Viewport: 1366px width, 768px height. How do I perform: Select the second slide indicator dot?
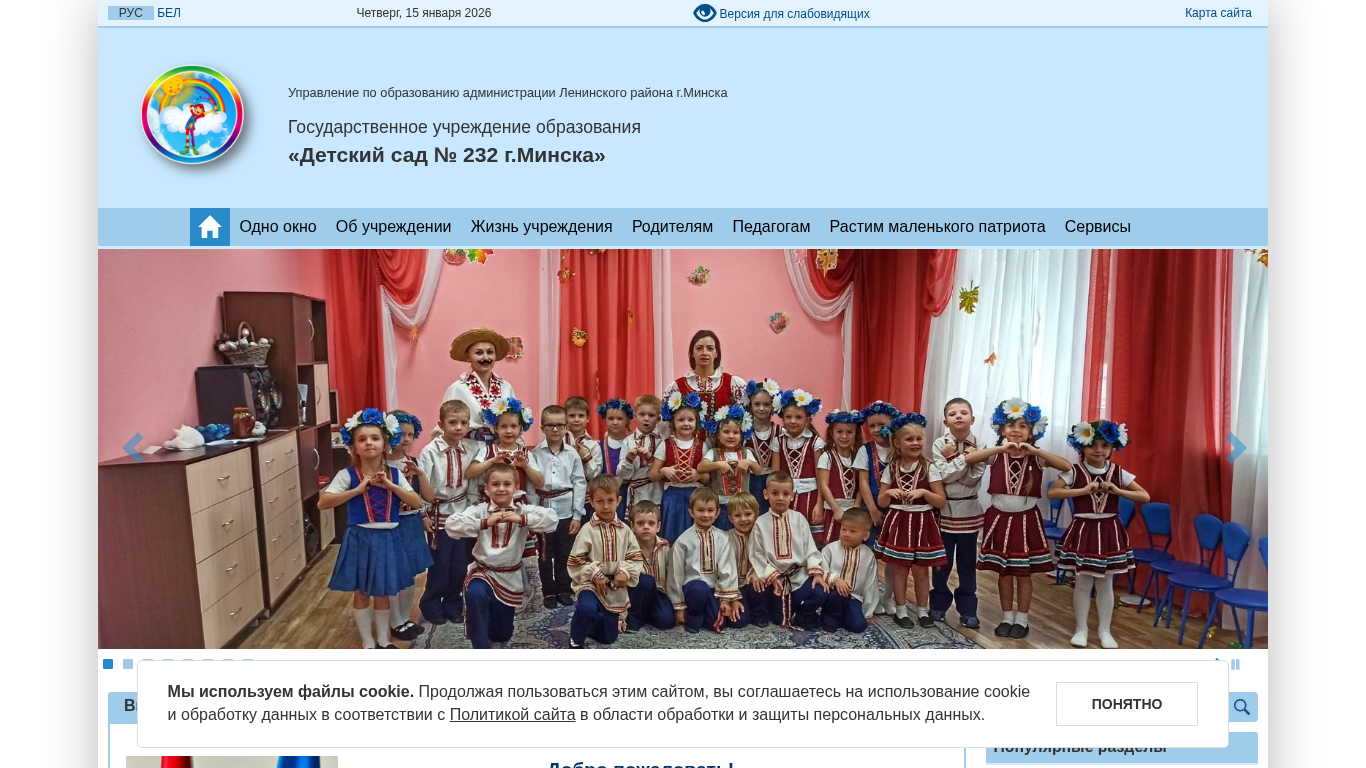[128, 664]
